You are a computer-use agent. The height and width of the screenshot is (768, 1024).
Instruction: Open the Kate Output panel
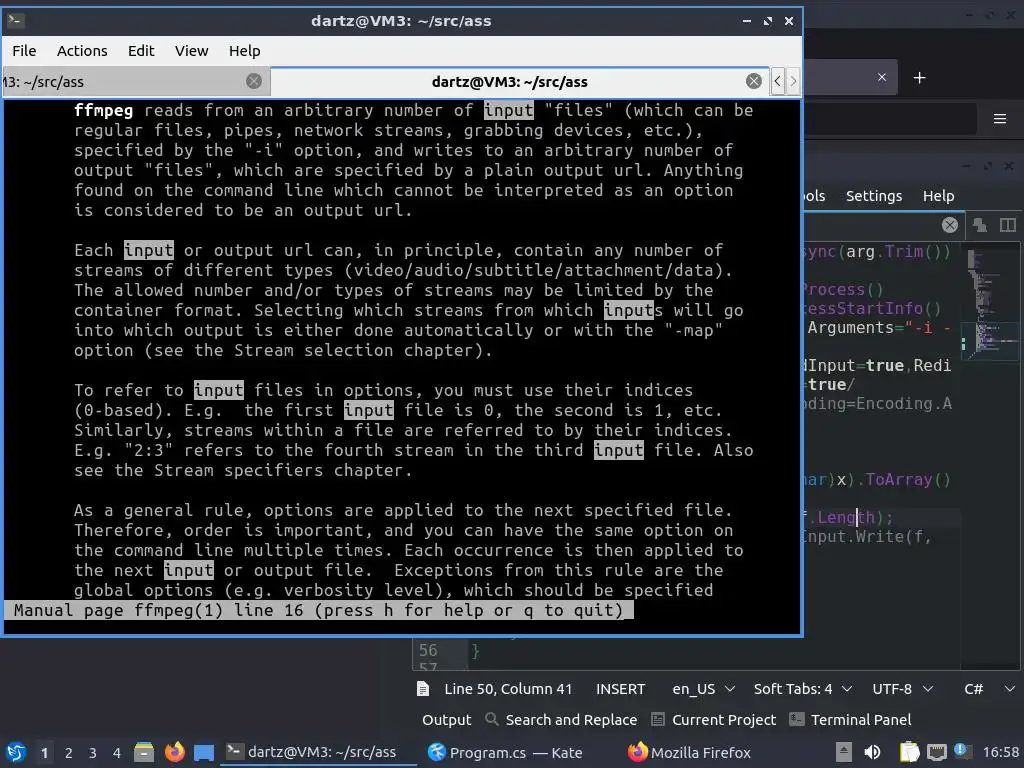click(x=446, y=720)
